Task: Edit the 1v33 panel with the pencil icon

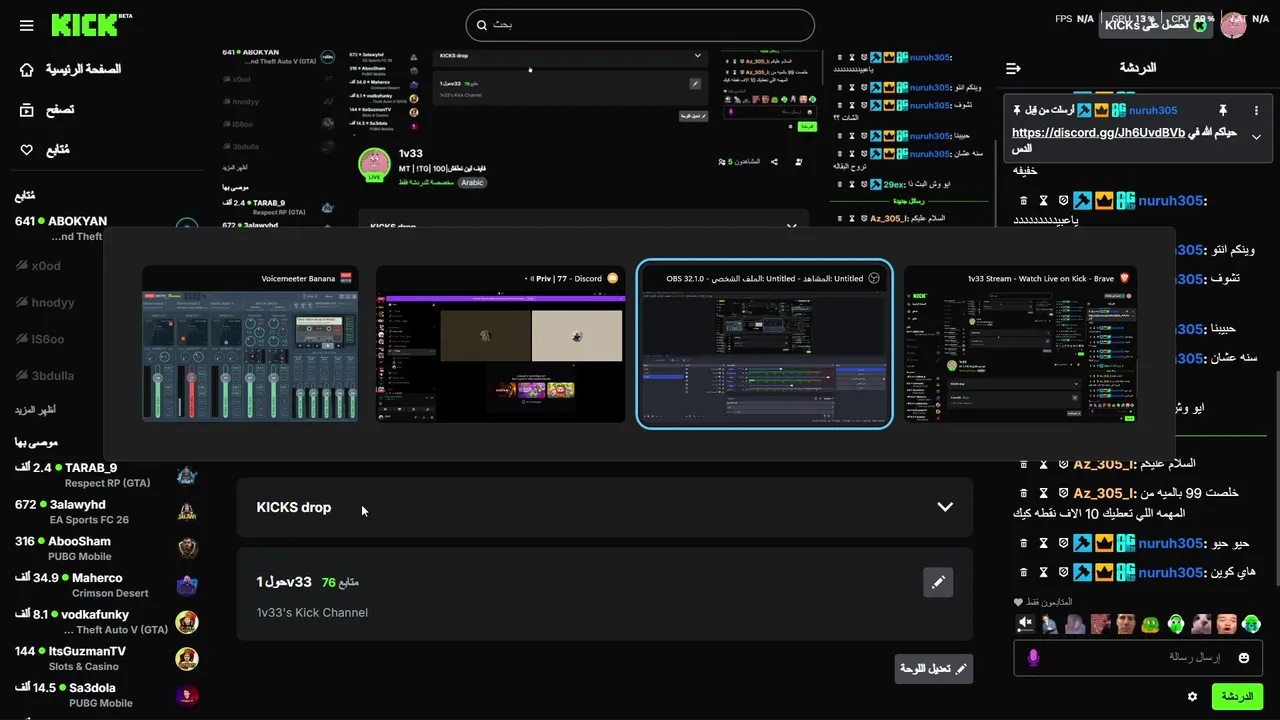Action: pos(938,582)
